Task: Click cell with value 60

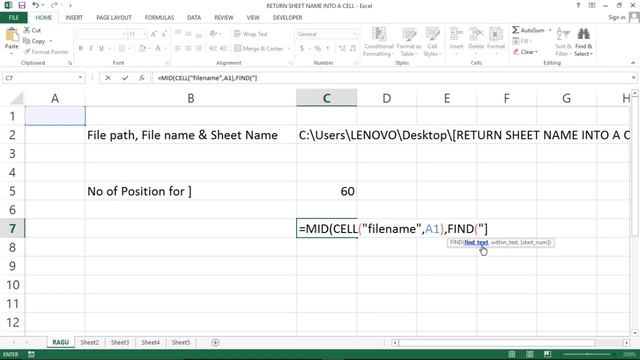Action: [327, 191]
